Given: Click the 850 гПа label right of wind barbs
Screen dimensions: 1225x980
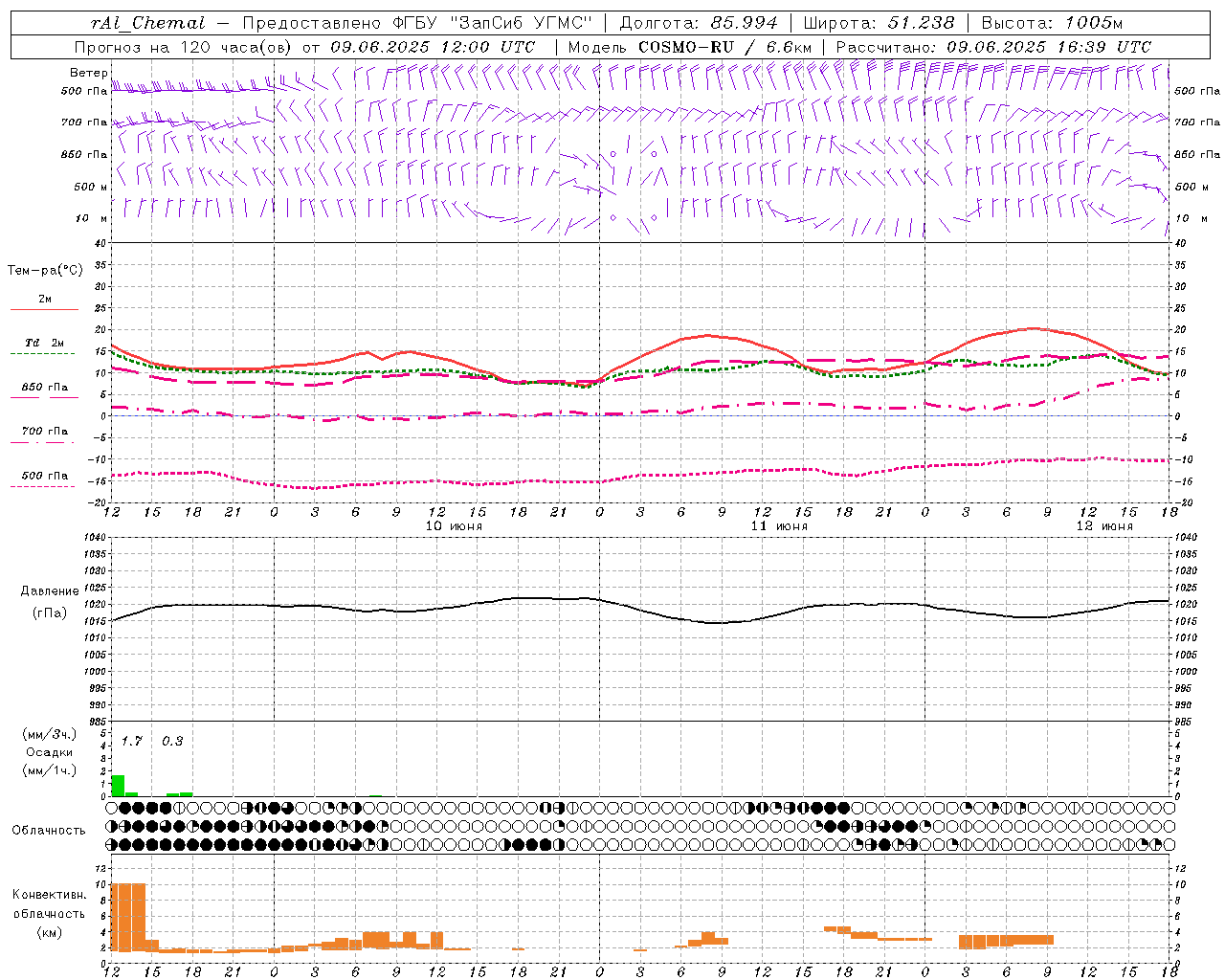Looking at the screenshot, I should (x=1197, y=154).
